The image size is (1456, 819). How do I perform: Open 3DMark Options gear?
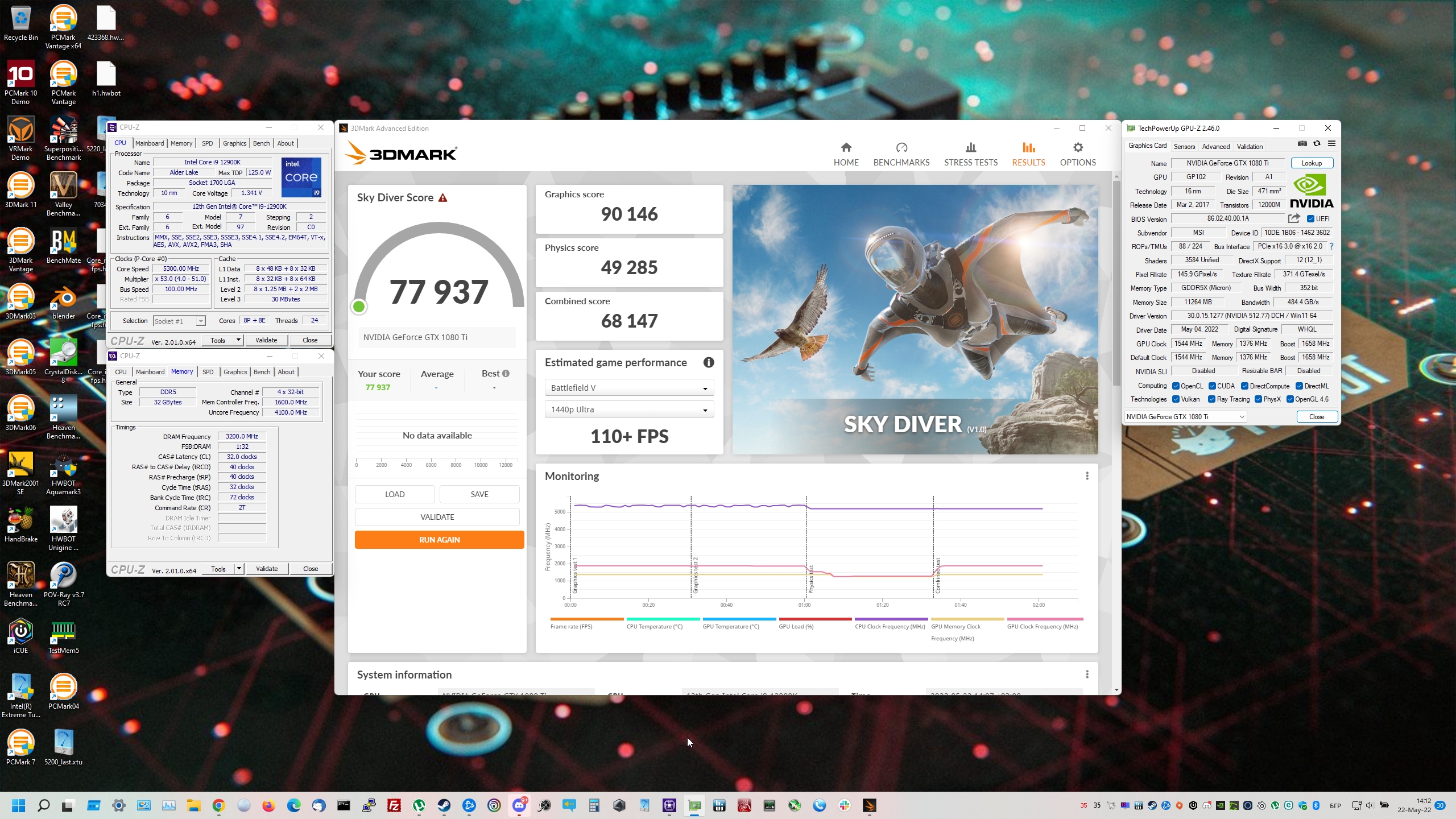(x=1077, y=154)
